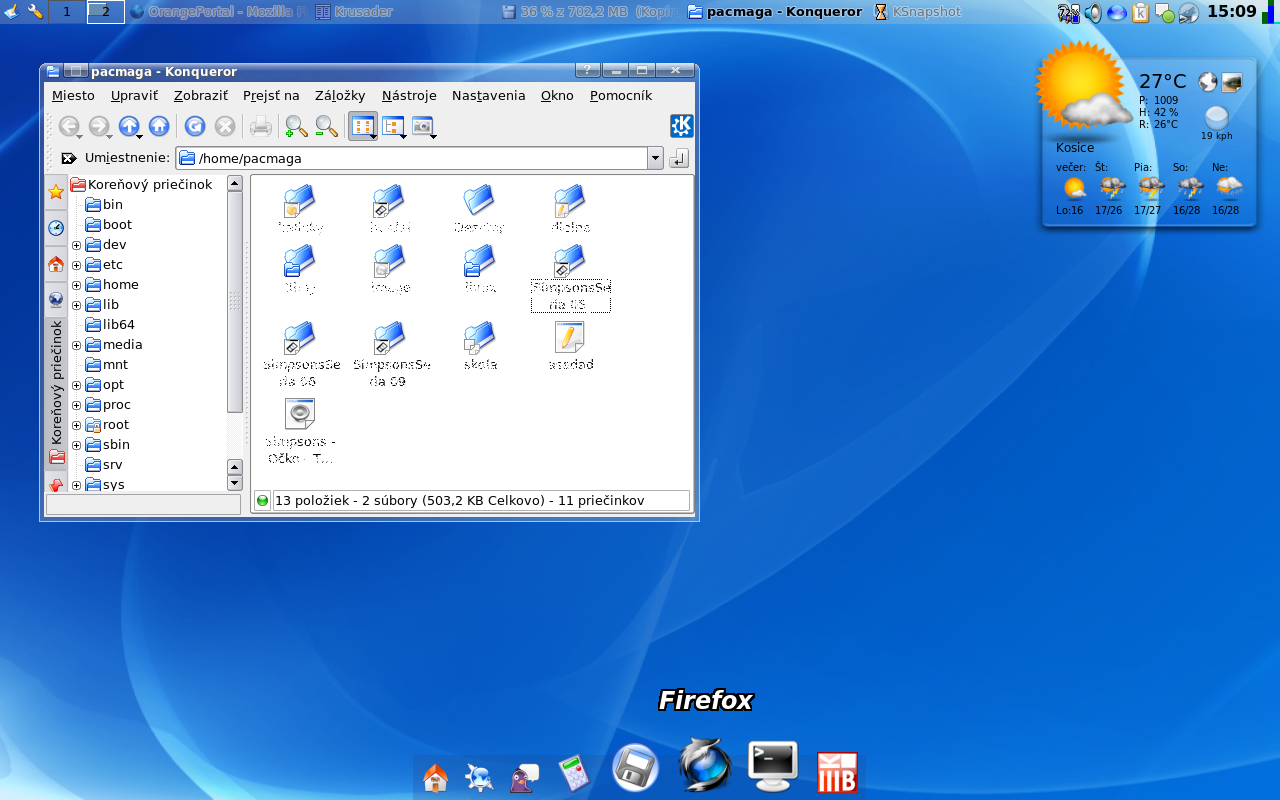Image resolution: width=1280 pixels, height=800 pixels.
Task: Expand the dev folder in the tree
Action: tap(76, 245)
